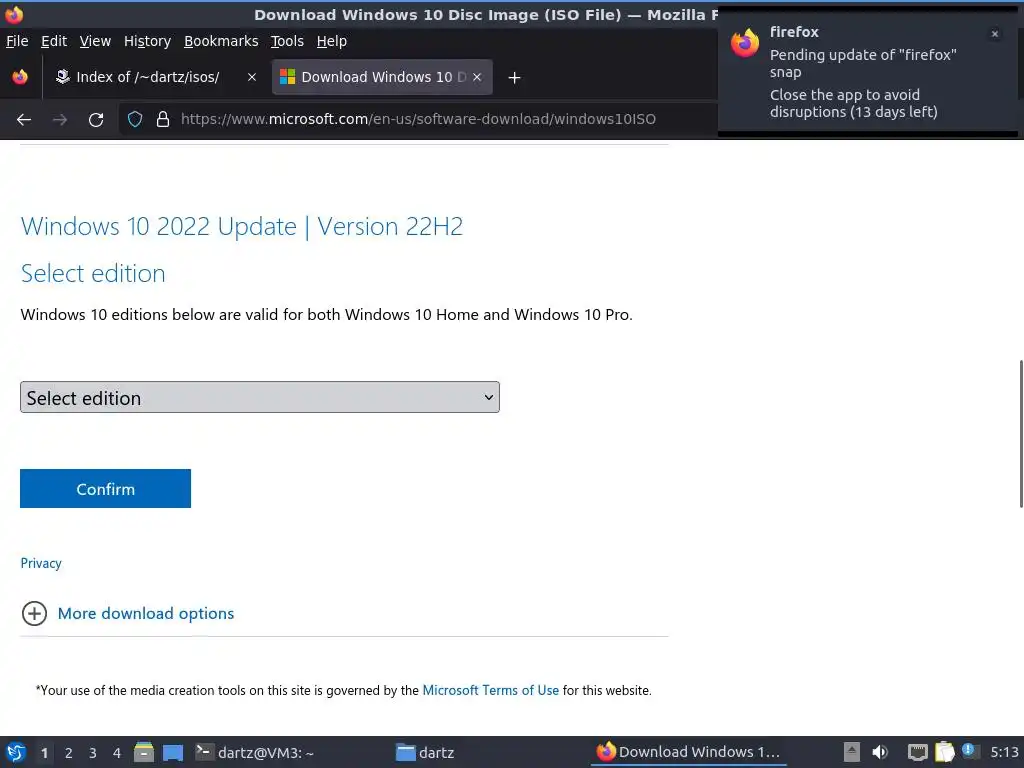Open the File menu
1024x768 pixels.
pyautogui.click(x=17, y=41)
